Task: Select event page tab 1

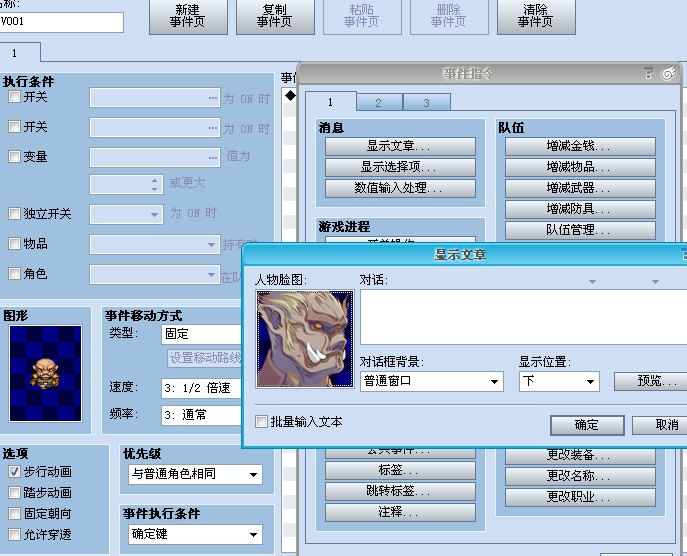Action: 18,53
